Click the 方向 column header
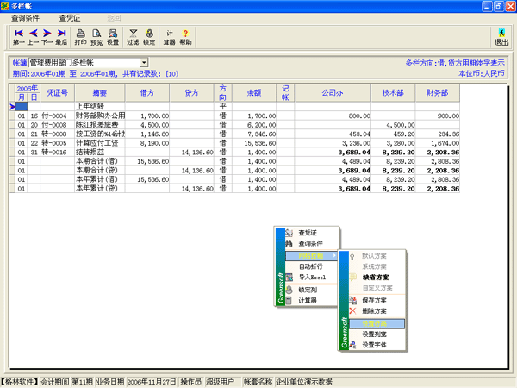517x388 pixels. click(223, 93)
